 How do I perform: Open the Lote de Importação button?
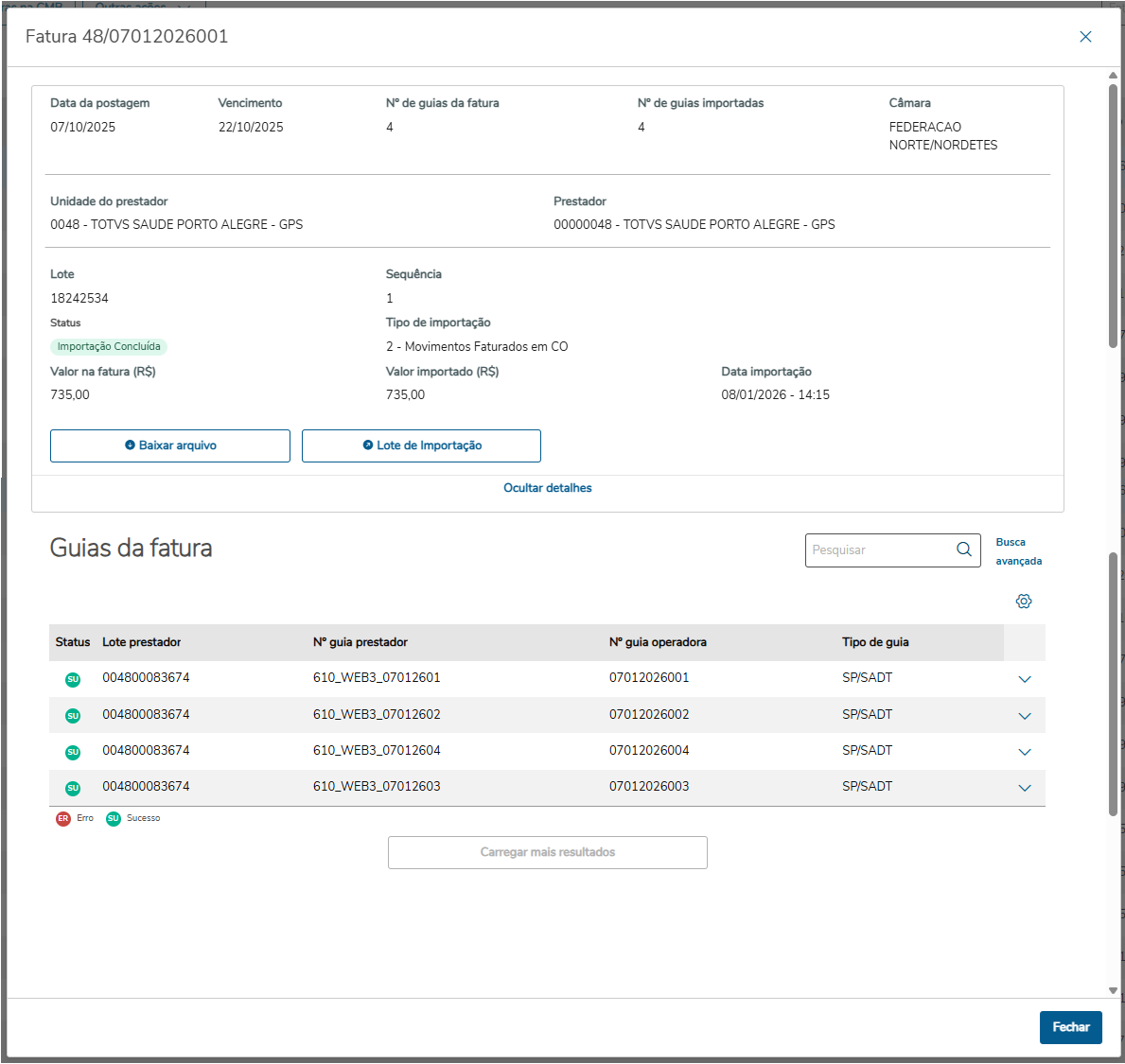point(421,446)
